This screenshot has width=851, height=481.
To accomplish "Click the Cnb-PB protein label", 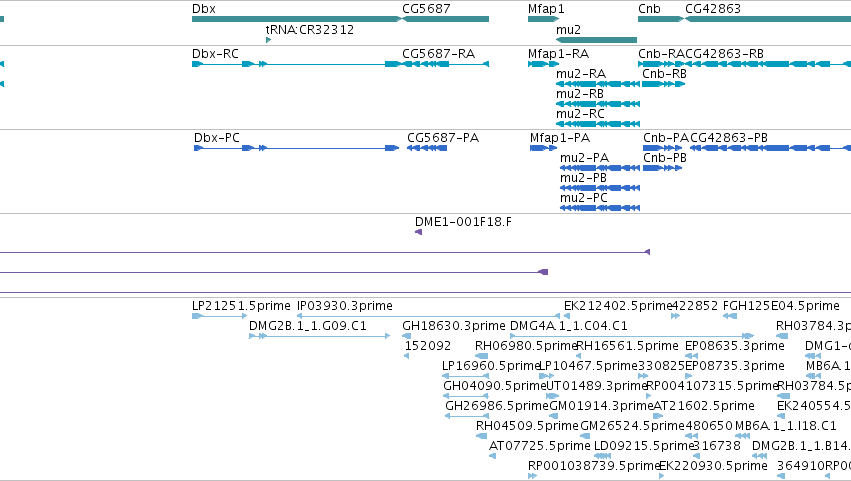I will coord(665,158).
